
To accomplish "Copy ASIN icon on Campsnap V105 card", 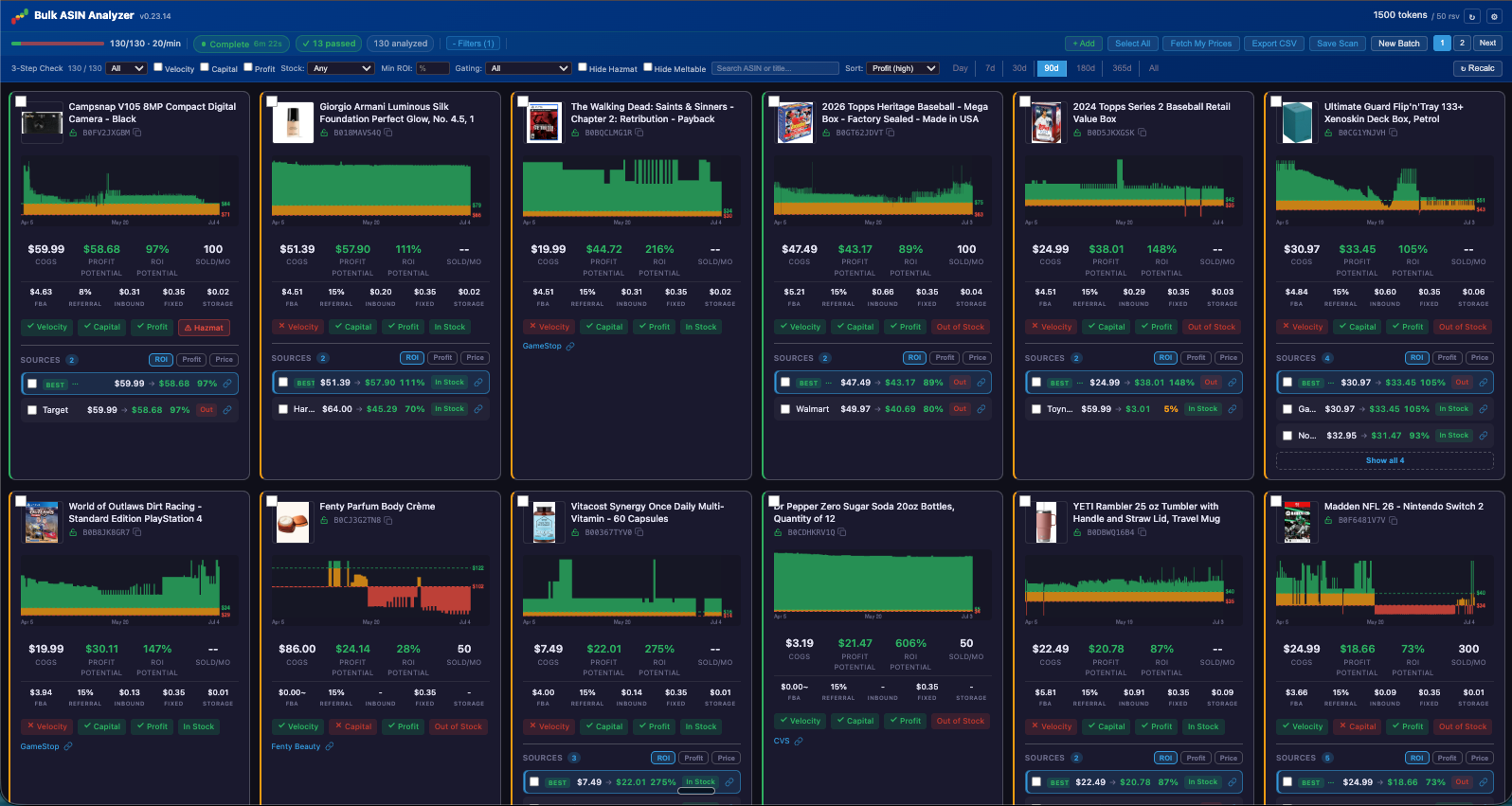I will coord(137,133).
